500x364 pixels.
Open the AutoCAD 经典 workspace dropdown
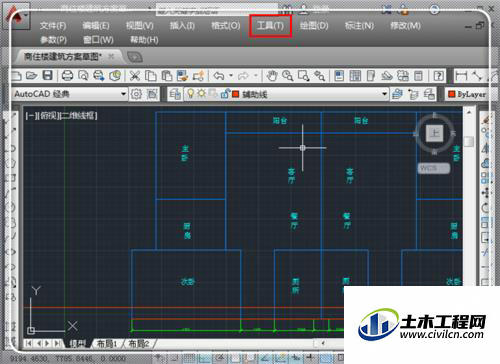[70, 94]
